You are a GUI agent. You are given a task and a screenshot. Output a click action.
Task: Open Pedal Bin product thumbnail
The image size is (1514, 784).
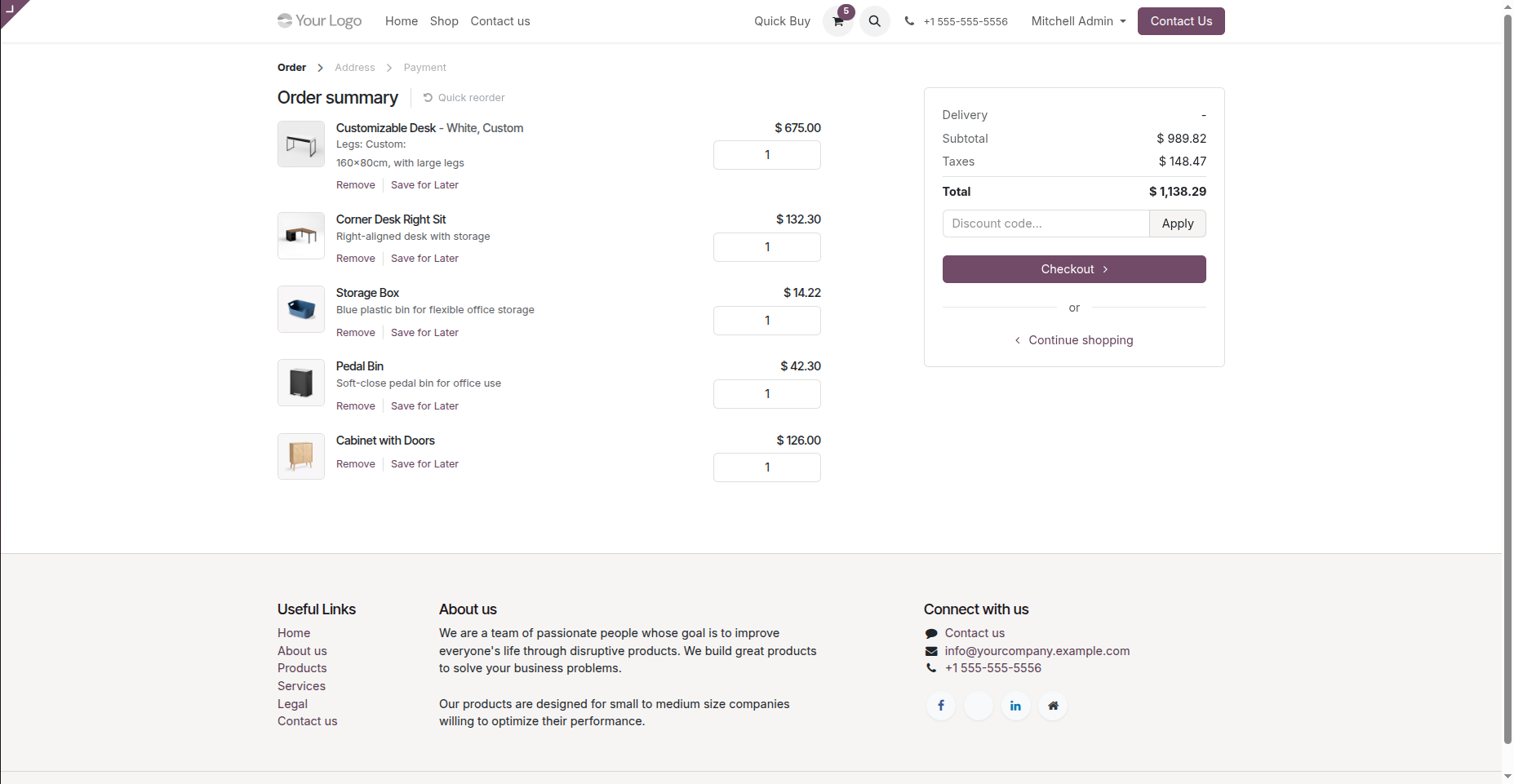click(x=301, y=383)
